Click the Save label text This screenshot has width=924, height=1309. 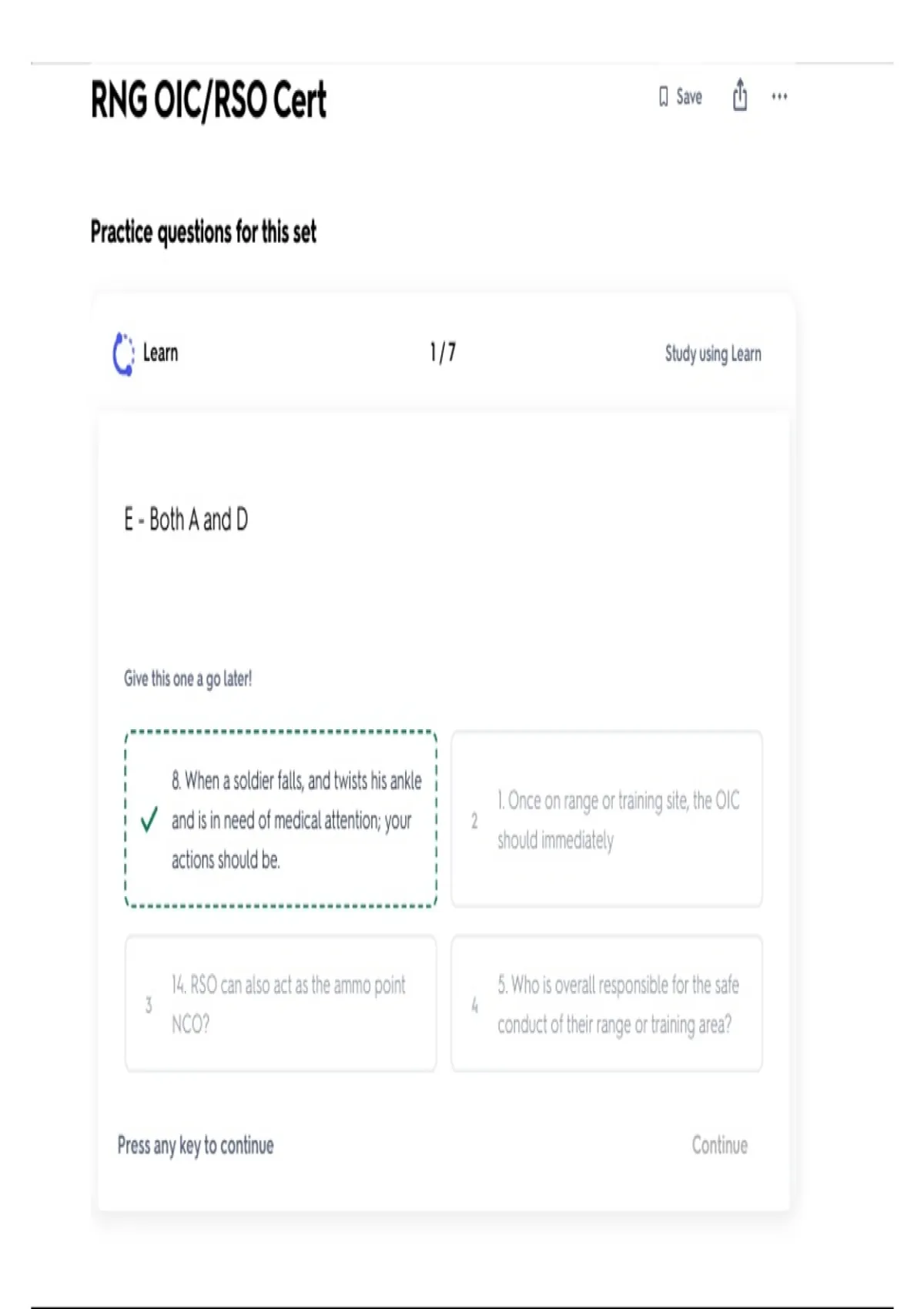click(x=689, y=97)
